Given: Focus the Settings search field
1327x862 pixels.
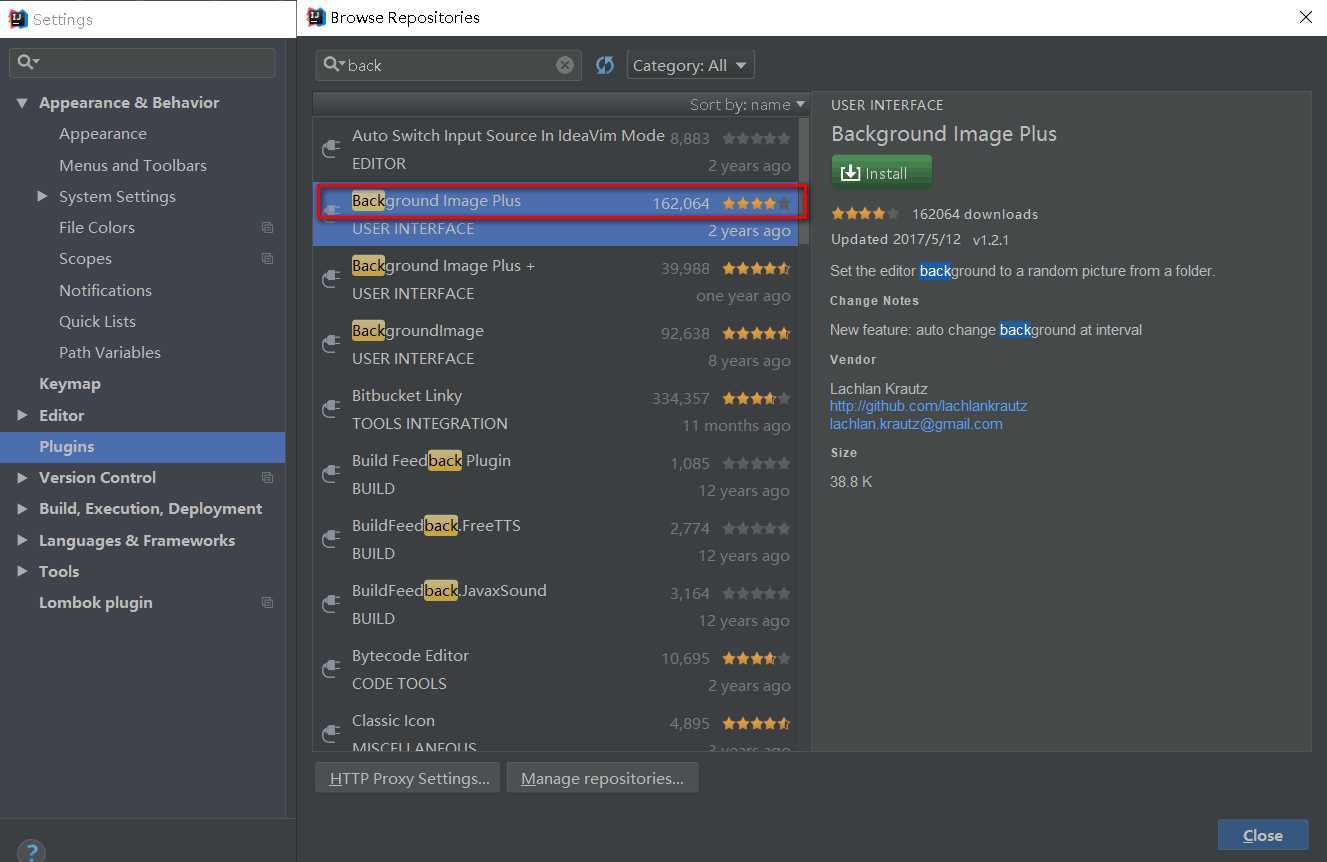Looking at the screenshot, I should click(142, 62).
